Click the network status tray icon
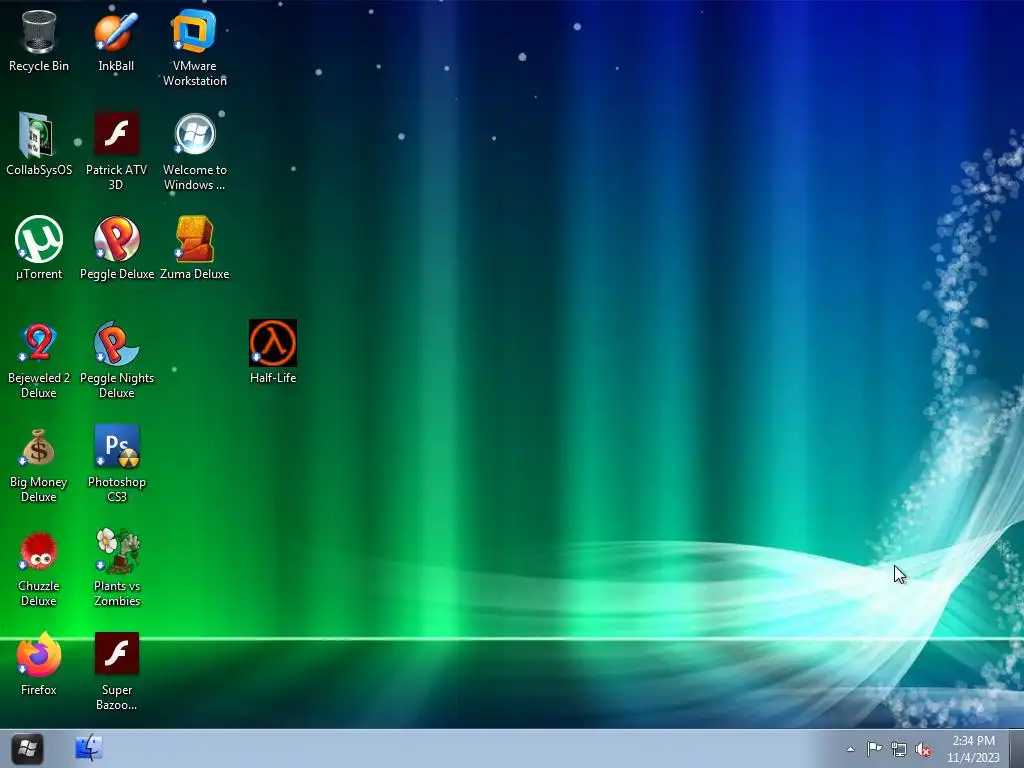 click(x=899, y=750)
